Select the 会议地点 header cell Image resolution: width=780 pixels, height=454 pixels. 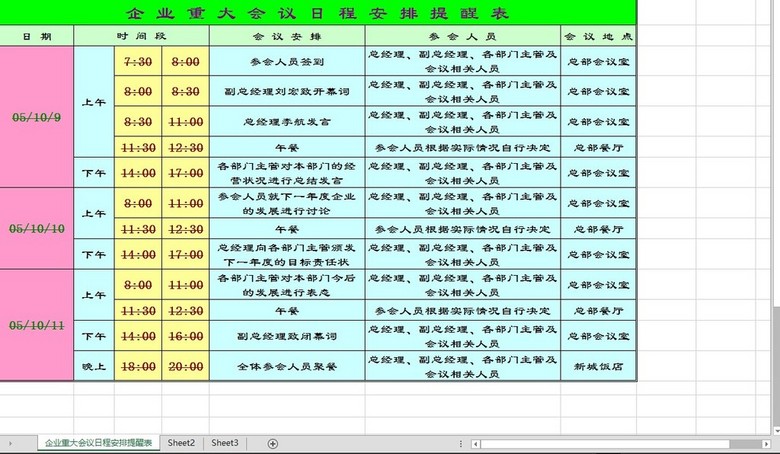point(598,36)
